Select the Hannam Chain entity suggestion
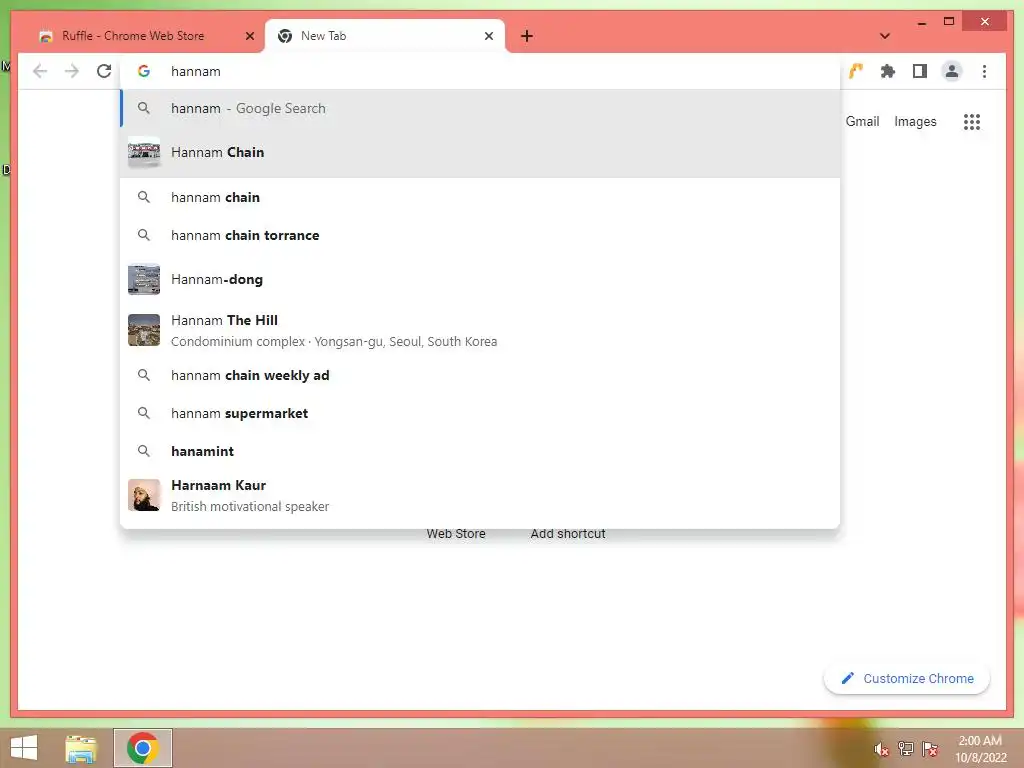 coord(480,152)
